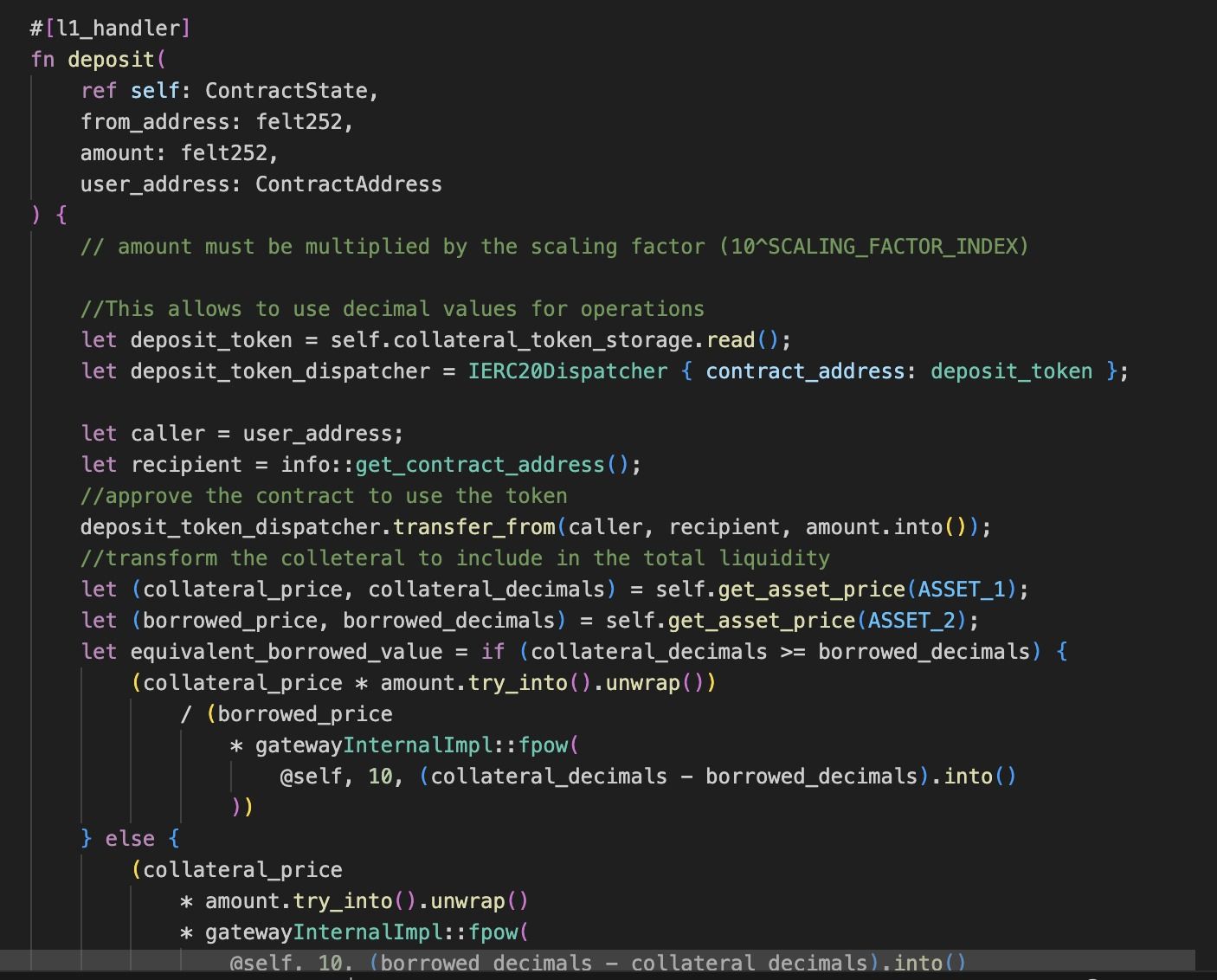Click the #[l1_handler] attribute line
Viewport: 1217px width, 980px height.
click(110, 29)
